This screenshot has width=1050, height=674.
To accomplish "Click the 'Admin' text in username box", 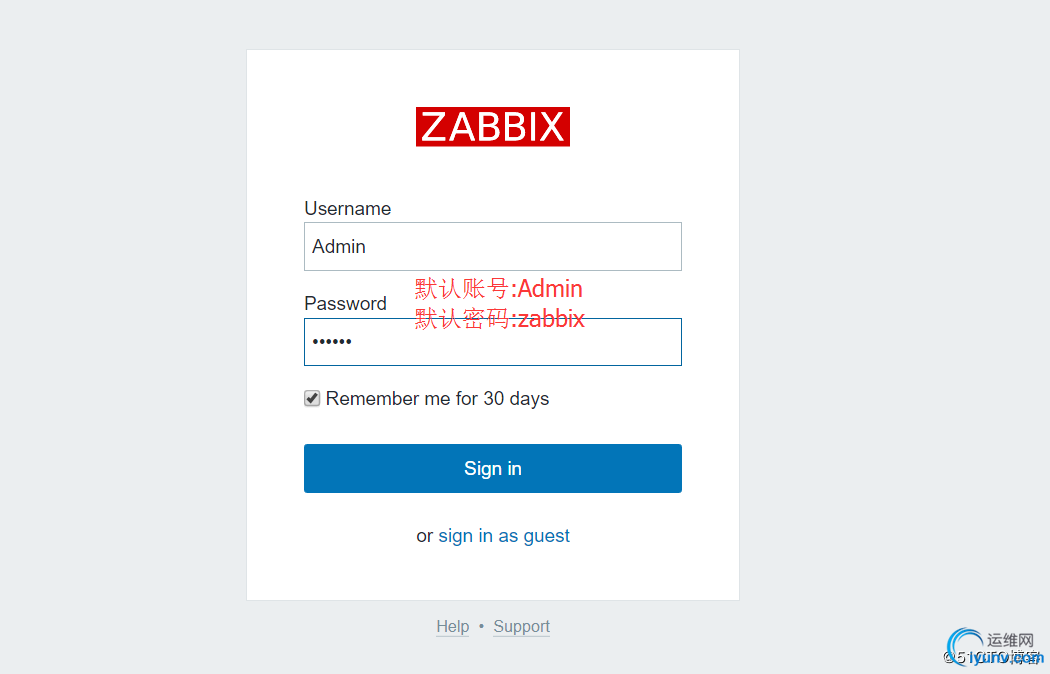I will click(x=339, y=246).
